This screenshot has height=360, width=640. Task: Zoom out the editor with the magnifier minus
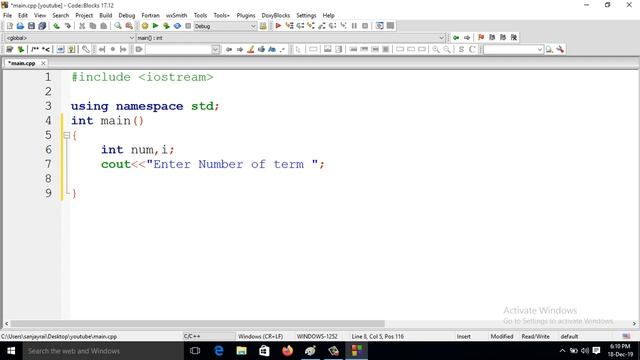tap(447, 49)
